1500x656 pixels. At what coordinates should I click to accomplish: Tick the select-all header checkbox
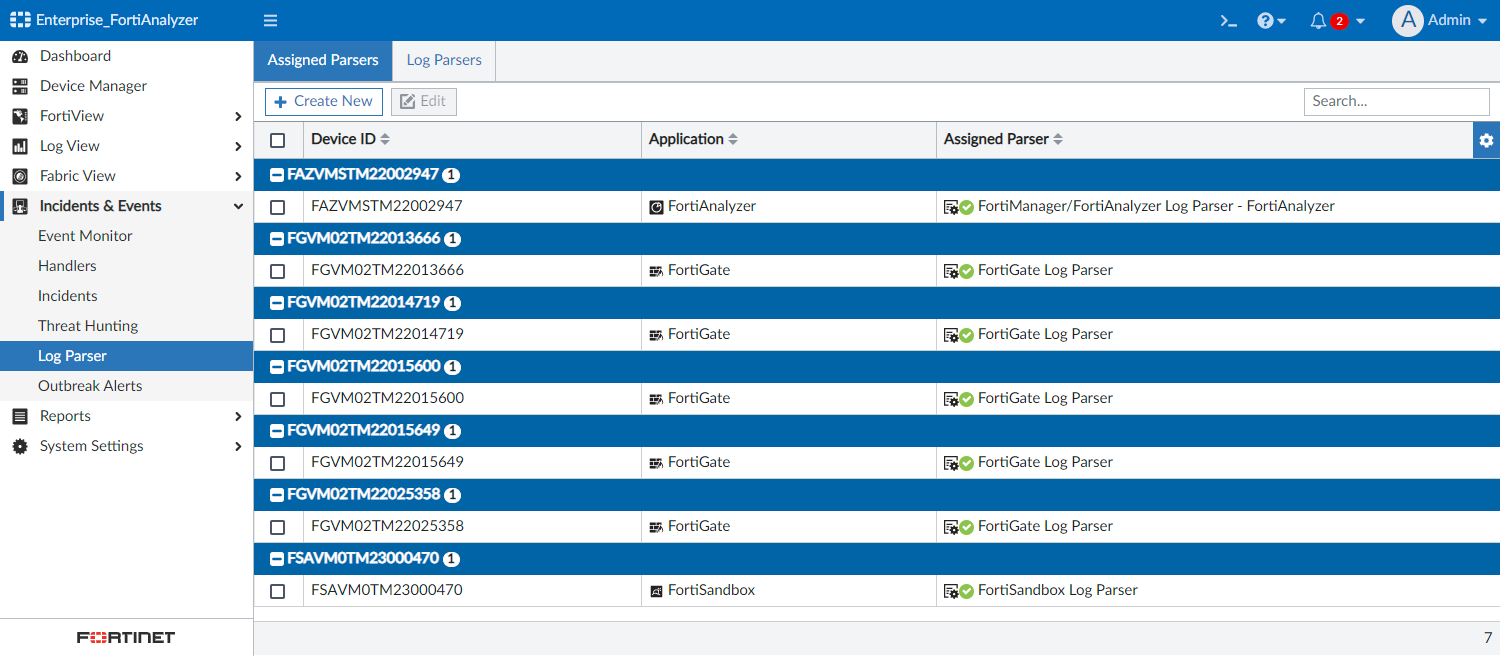pyautogui.click(x=278, y=140)
